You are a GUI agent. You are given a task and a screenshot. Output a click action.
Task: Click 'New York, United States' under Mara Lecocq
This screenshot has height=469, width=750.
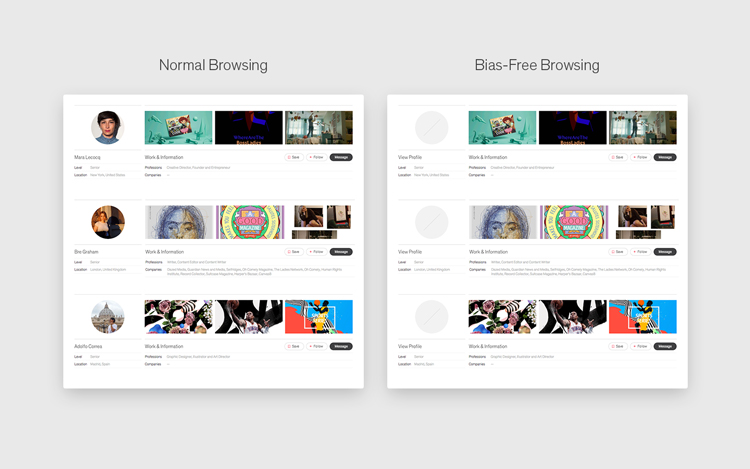(x=108, y=175)
